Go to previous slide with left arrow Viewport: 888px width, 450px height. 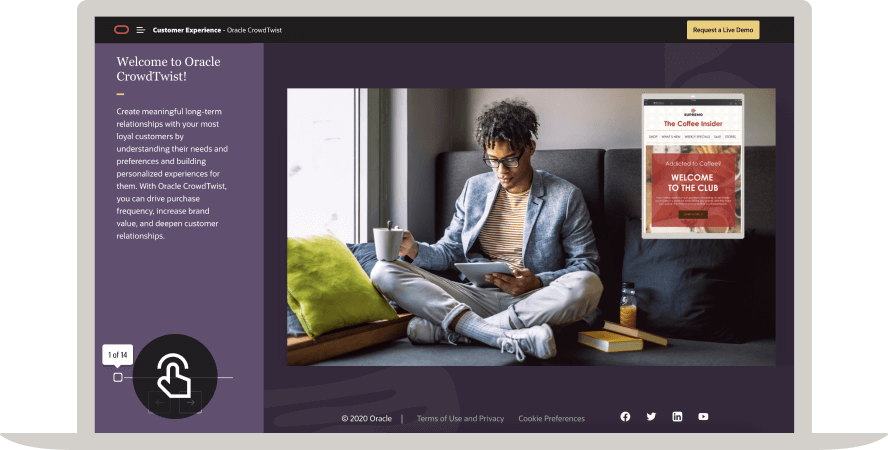coord(160,403)
